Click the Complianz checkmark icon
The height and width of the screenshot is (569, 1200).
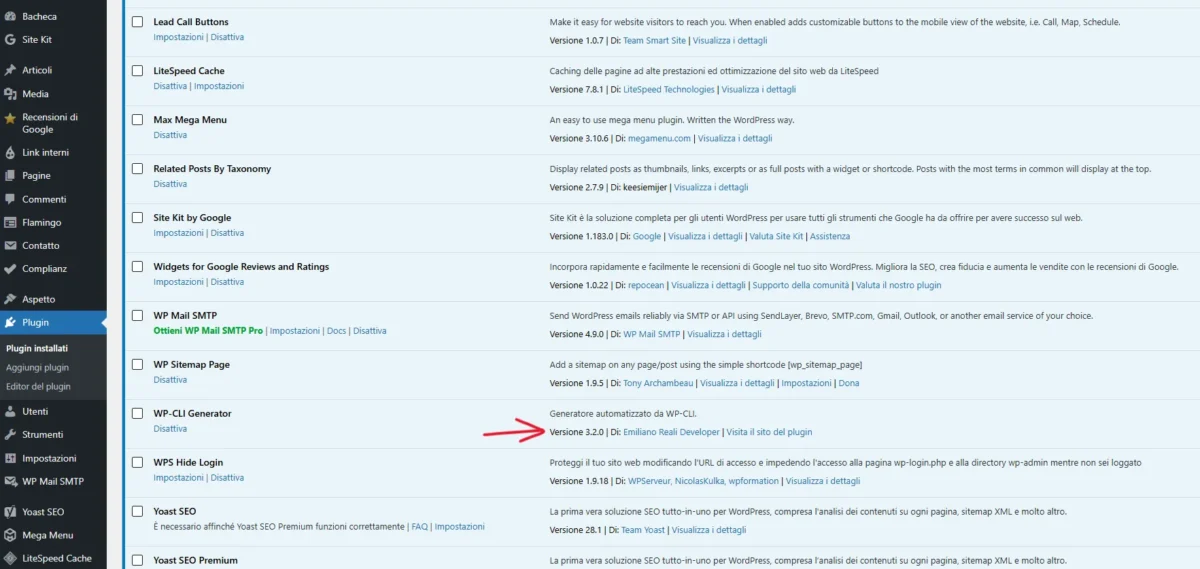(10, 269)
